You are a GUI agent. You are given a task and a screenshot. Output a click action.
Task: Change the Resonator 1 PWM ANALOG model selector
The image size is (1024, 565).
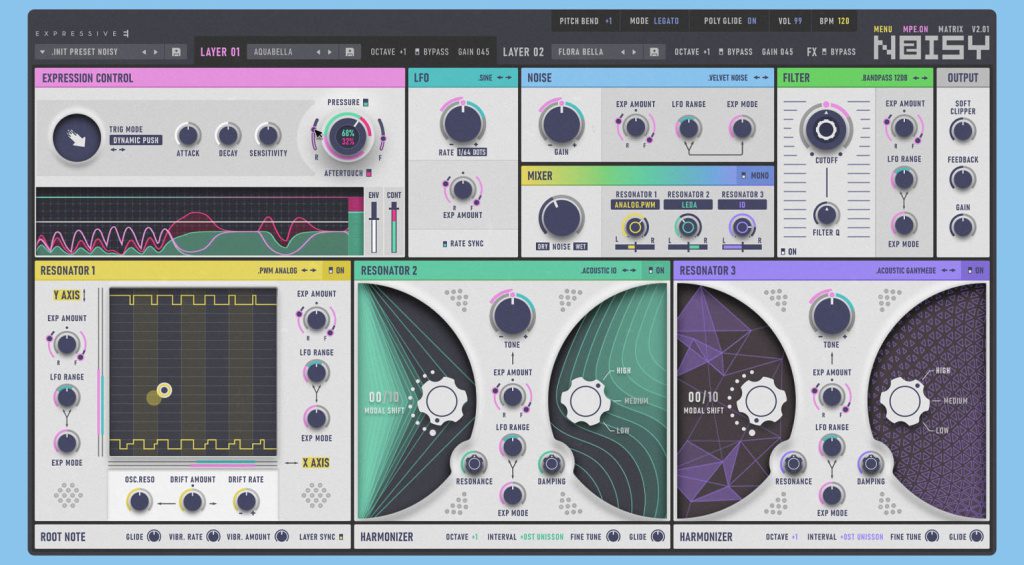pyautogui.click(x=287, y=270)
